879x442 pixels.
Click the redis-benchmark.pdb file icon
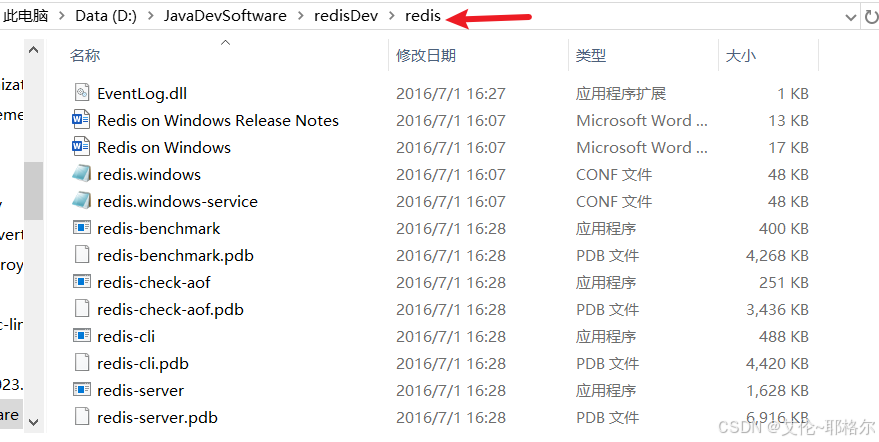point(82,255)
